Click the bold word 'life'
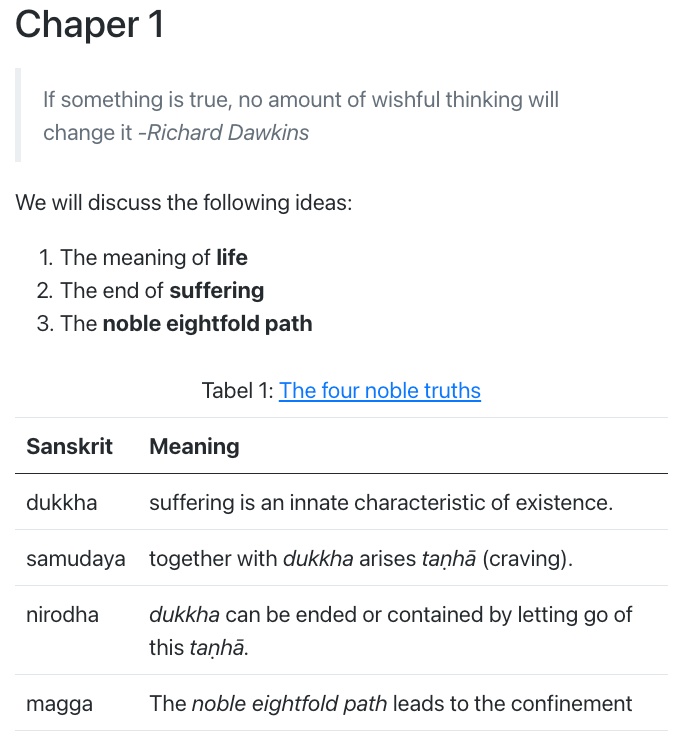 point(232,258)
